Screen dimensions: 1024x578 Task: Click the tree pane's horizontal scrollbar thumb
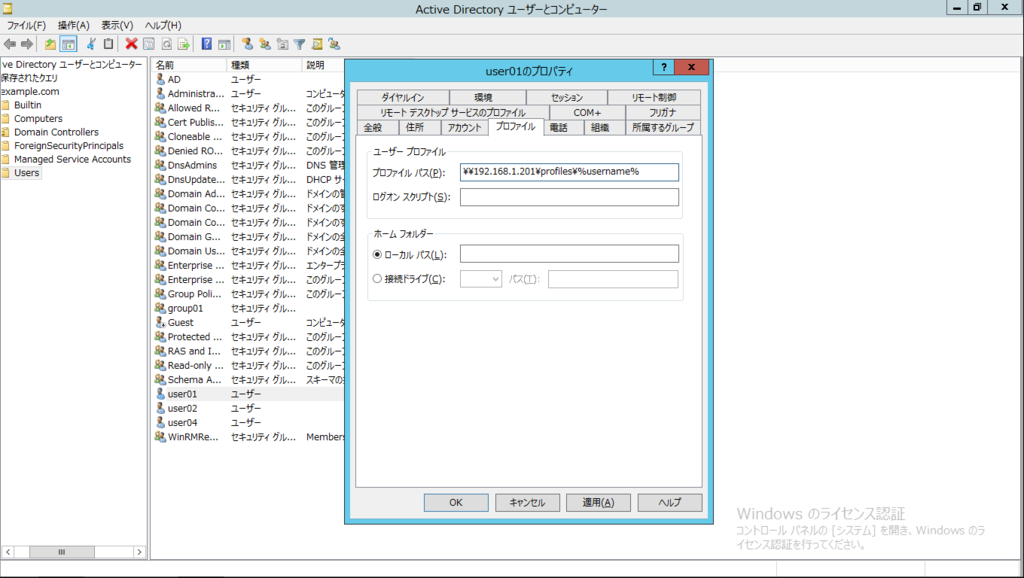coord(62,552)
